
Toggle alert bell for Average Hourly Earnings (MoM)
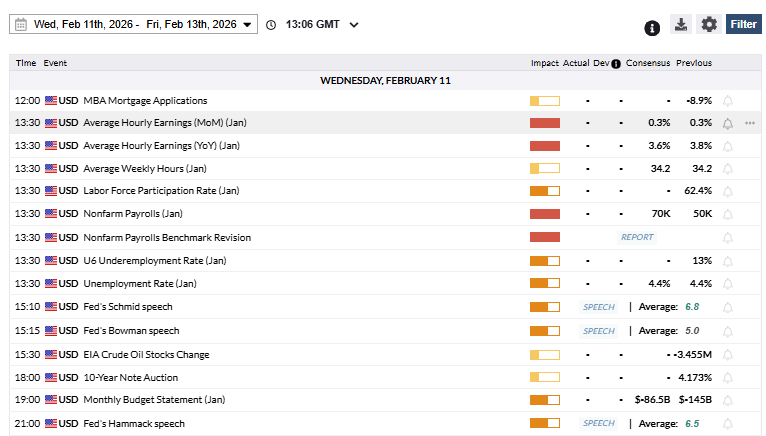[x=727, y=123]
